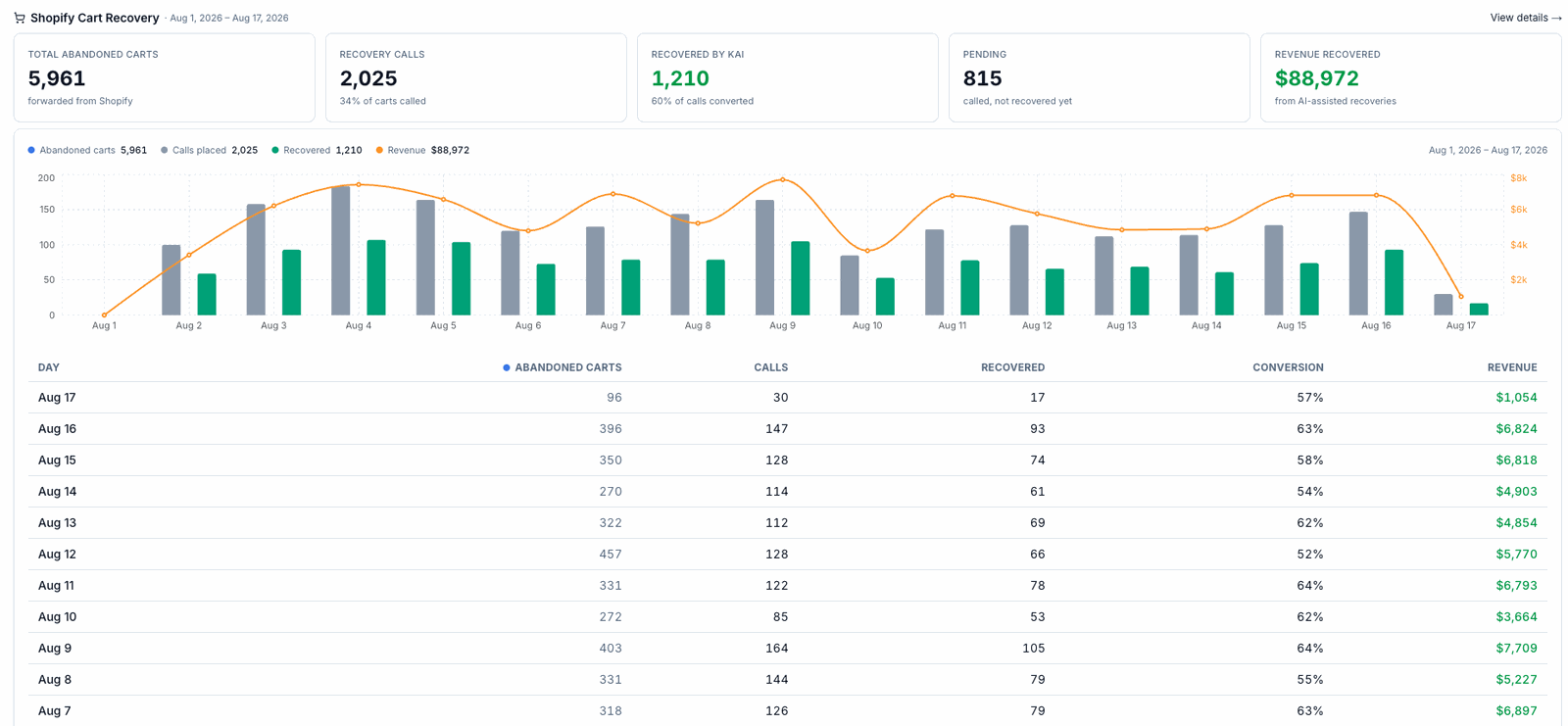Click the Aug 17 table row label
1568x726 pixels.
click(57, 398)
